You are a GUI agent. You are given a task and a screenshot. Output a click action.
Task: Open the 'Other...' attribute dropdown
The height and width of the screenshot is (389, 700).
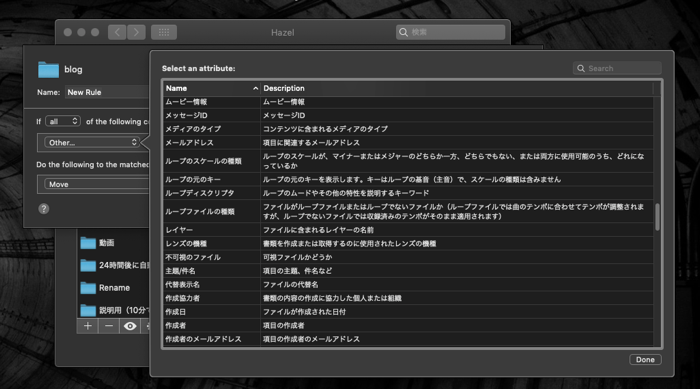coord(92,142)
